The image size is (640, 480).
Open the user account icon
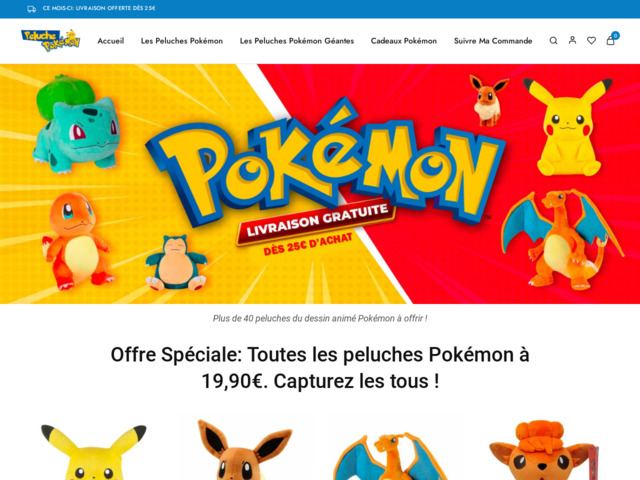coord(572,40)
